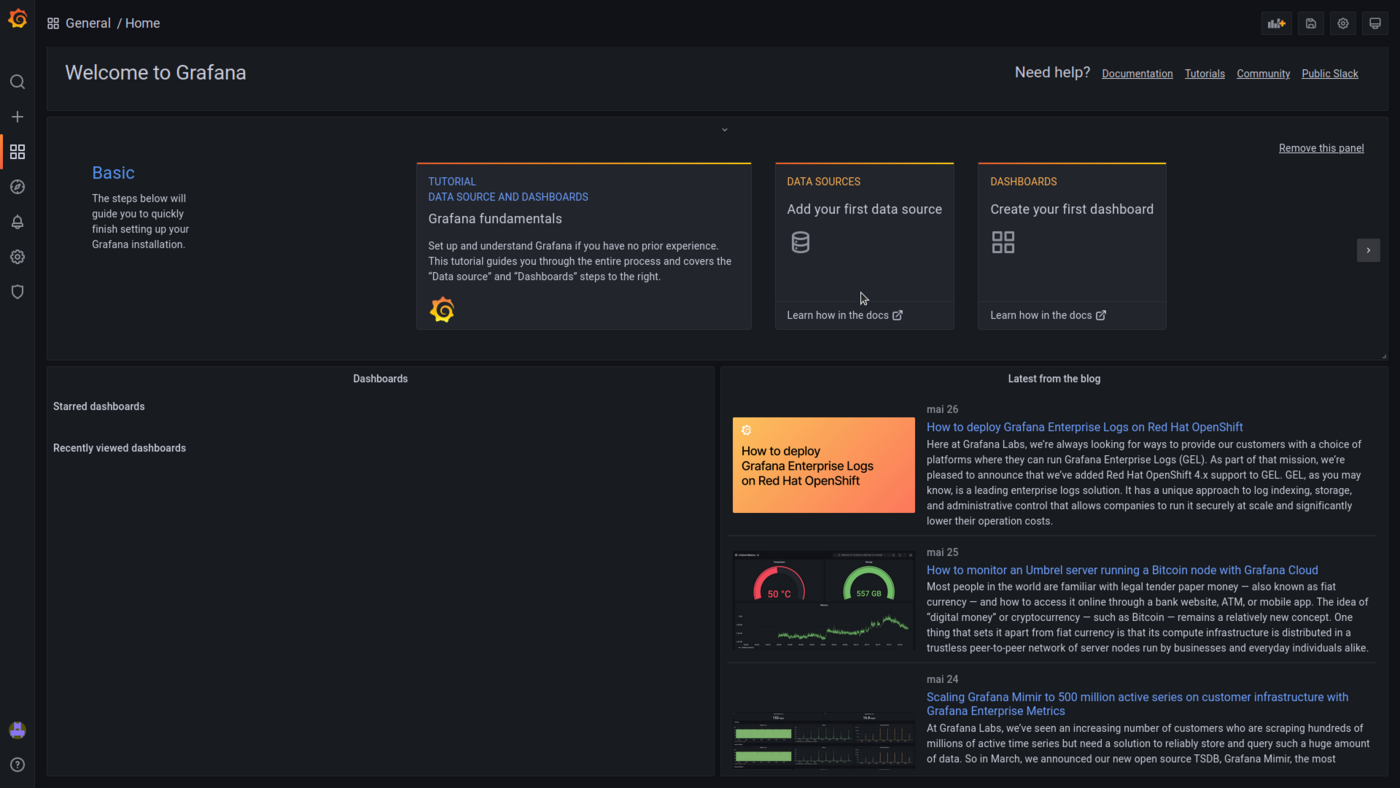
Task: Open the Explore compass in the sidebar
Action: click(17, 187)
